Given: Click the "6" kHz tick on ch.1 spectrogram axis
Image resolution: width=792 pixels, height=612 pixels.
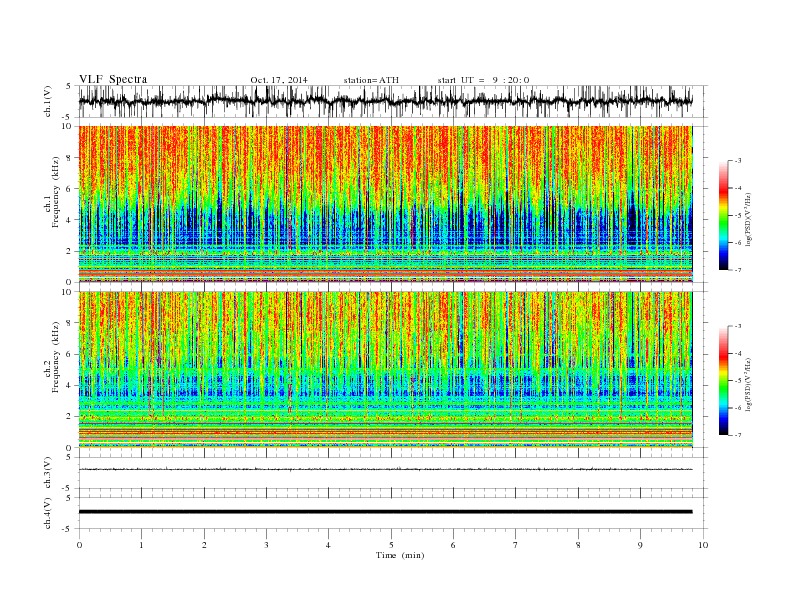Looking at the screenshot, I should (70, 188).
